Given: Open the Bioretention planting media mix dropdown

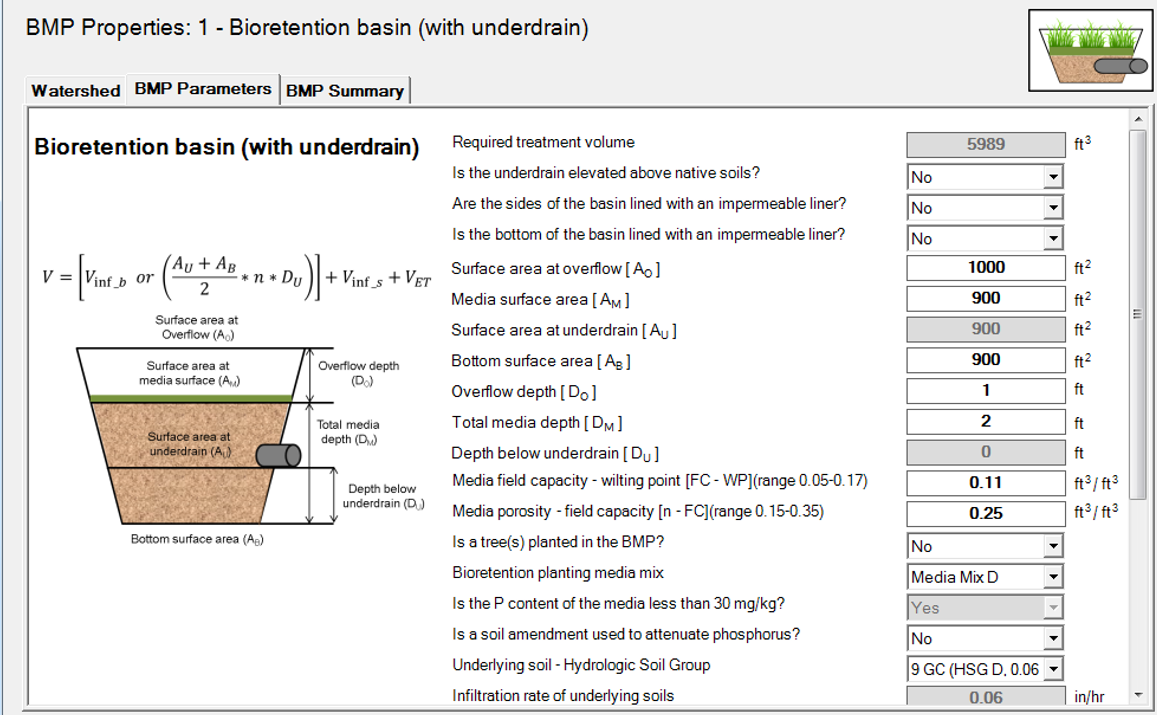Looking at the screenshot, I should coord(1051,577).
